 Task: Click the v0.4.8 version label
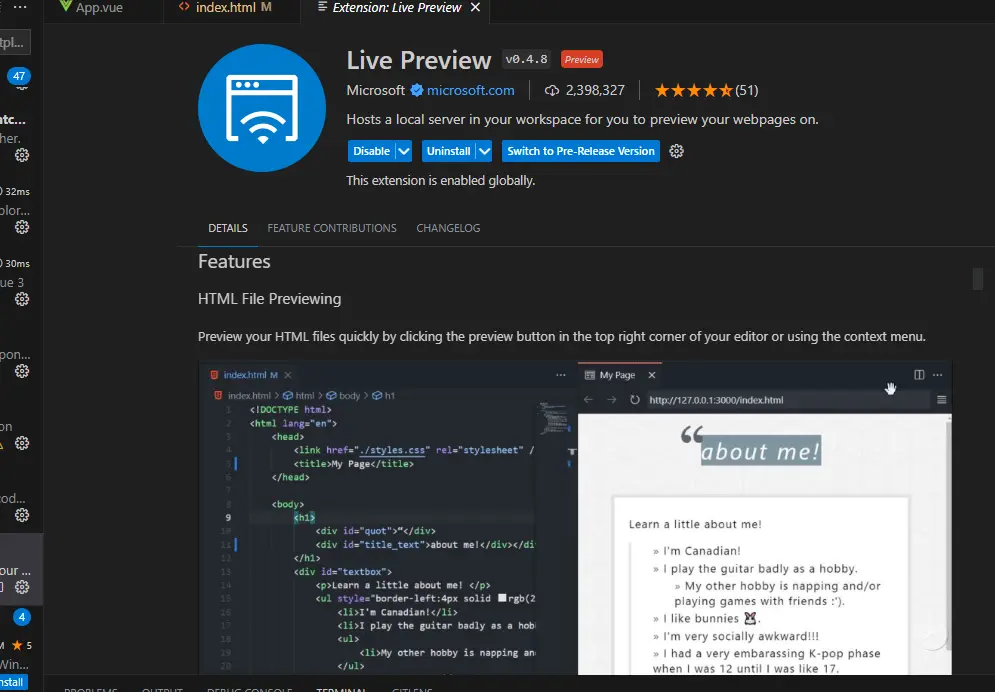pyautogui.click(x=526, y=59)
